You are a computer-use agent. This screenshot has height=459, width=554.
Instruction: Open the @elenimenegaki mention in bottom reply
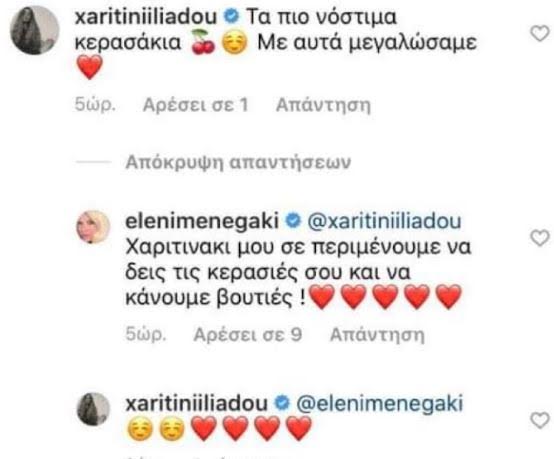click(x=379, y=404)
